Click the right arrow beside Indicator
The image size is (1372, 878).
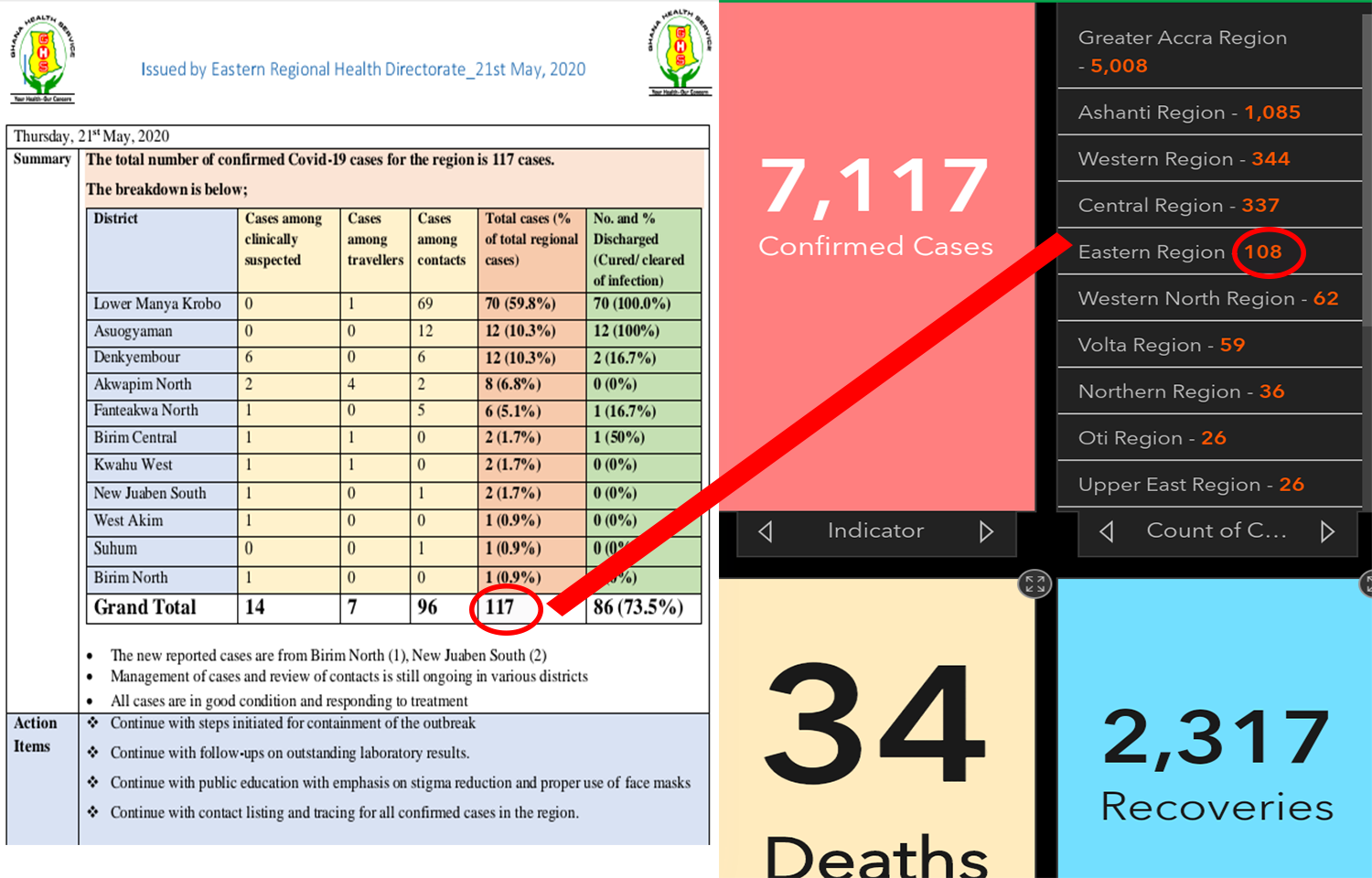pyautogui.click(x=986, y=531)
